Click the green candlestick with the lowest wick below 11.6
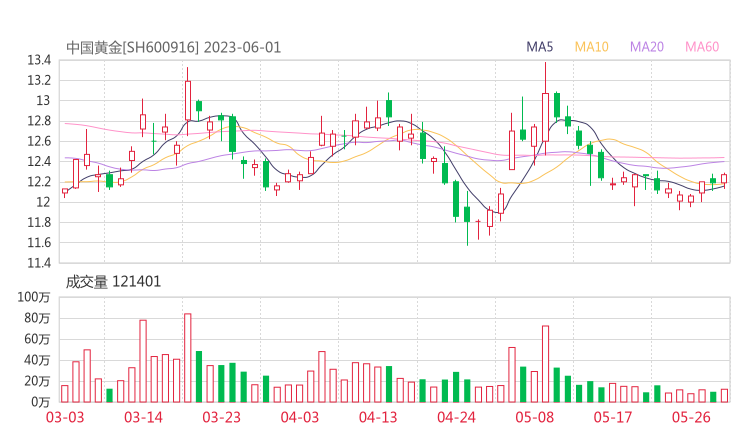Image resolution: width=740 pixels, height=440 pixels. (x=467, y=218)
